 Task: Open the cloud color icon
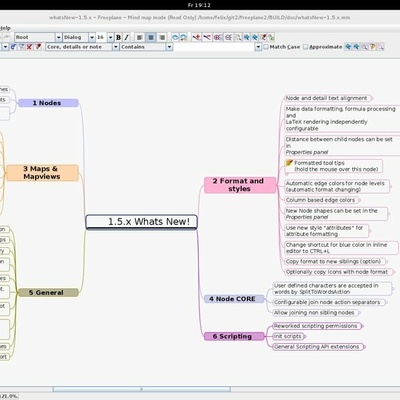click(x=183, y=37)
